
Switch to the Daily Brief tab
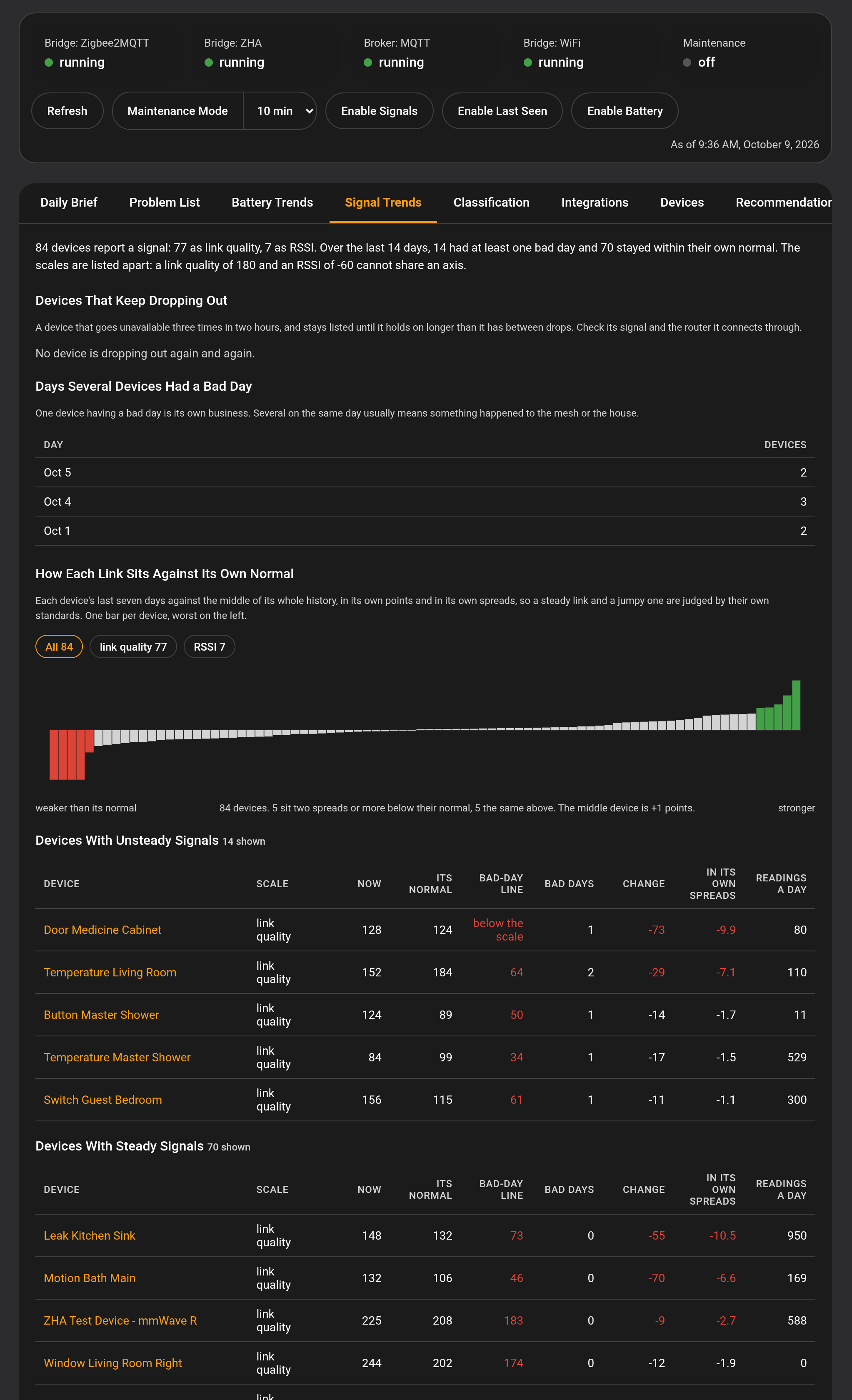69,202
